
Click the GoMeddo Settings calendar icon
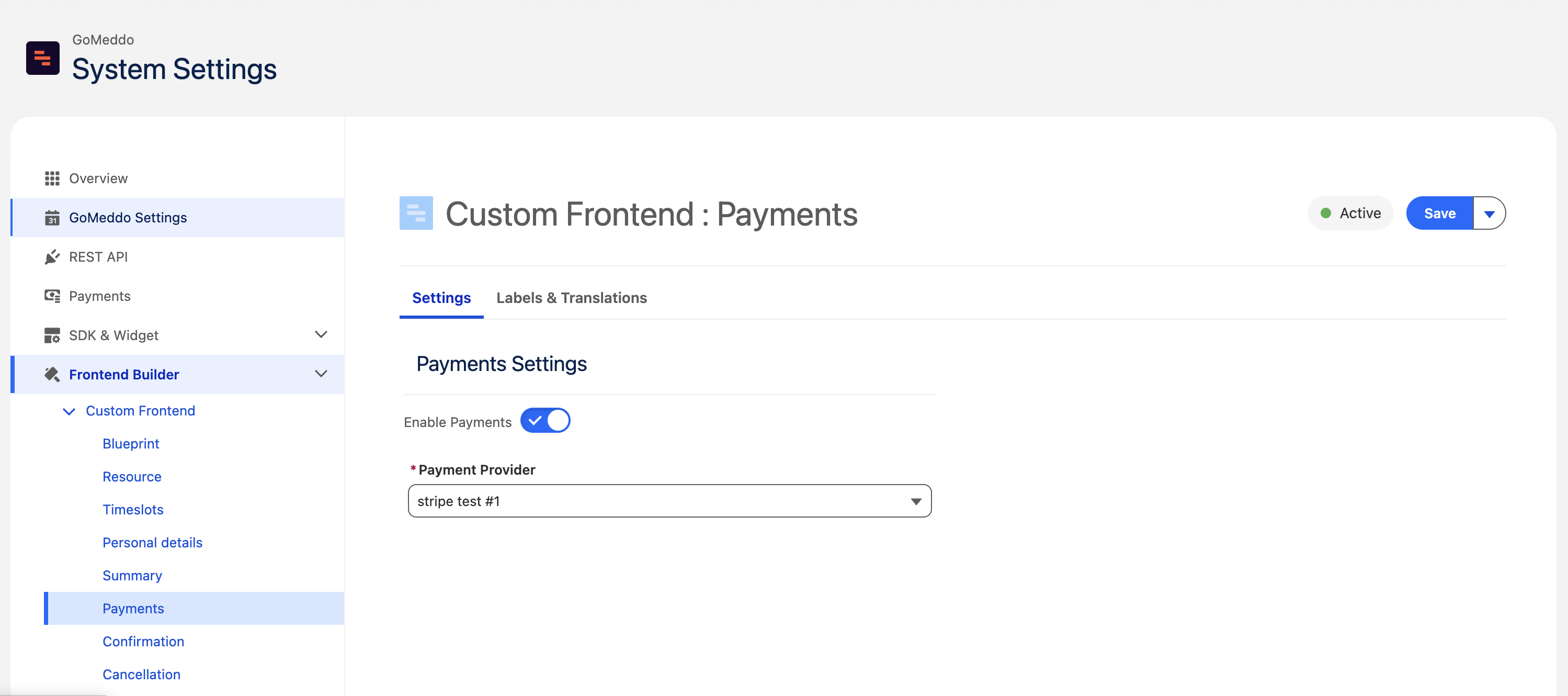point(52,218)
